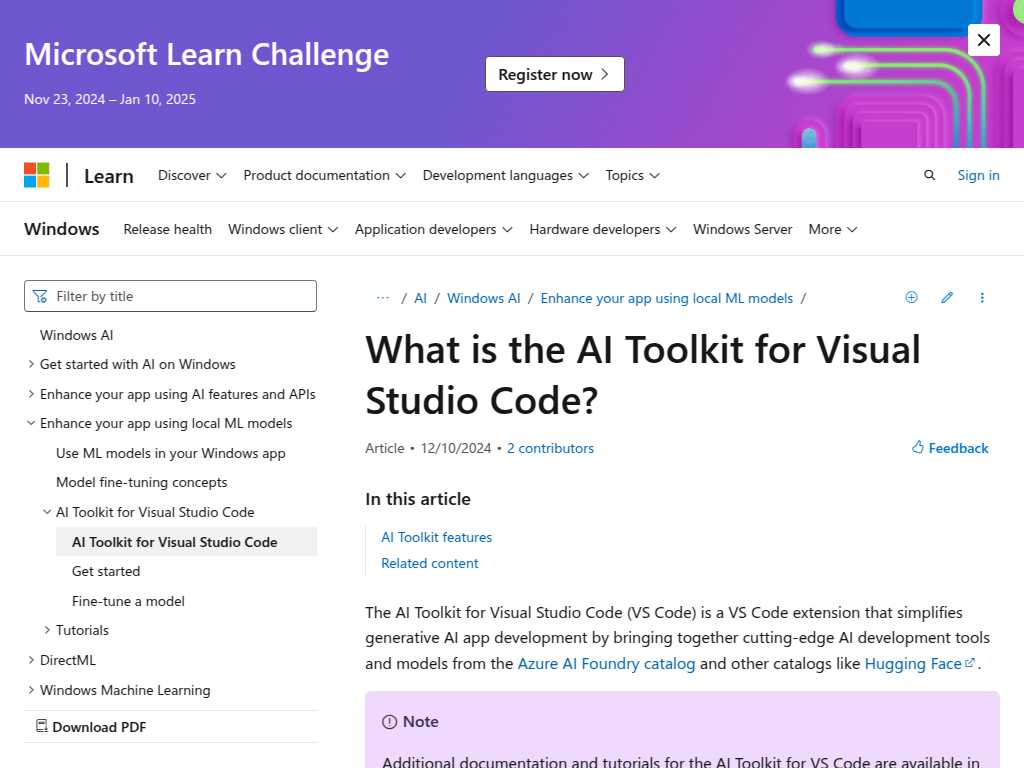Open Application developers dropdown
This screenshot has width=1024, height=768.
(434, 229)
